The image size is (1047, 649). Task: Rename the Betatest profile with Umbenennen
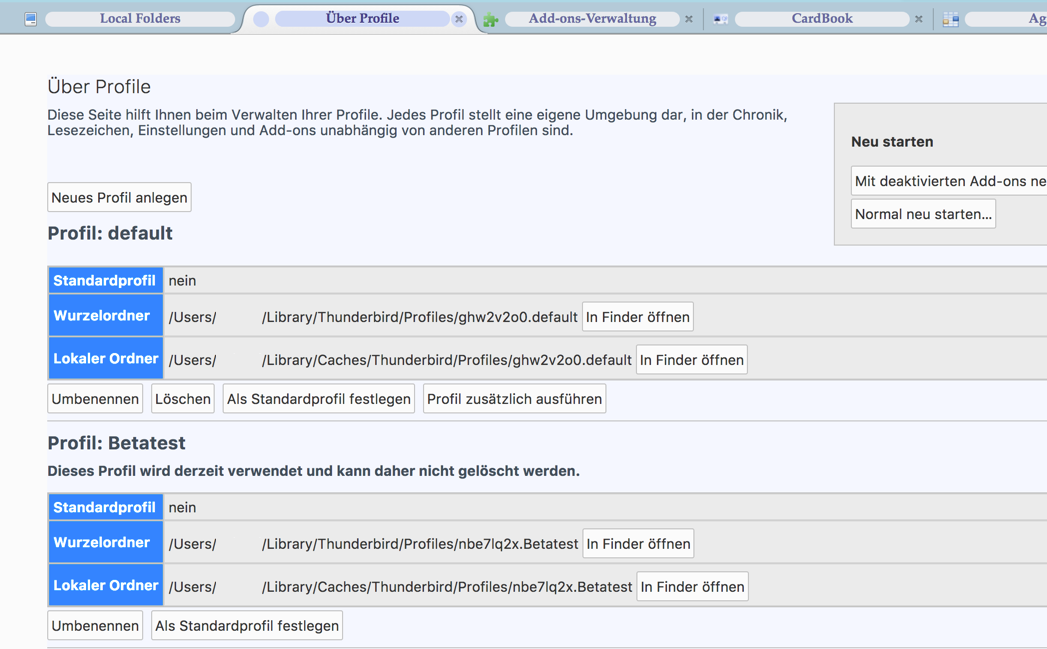(x=95, y=626)
